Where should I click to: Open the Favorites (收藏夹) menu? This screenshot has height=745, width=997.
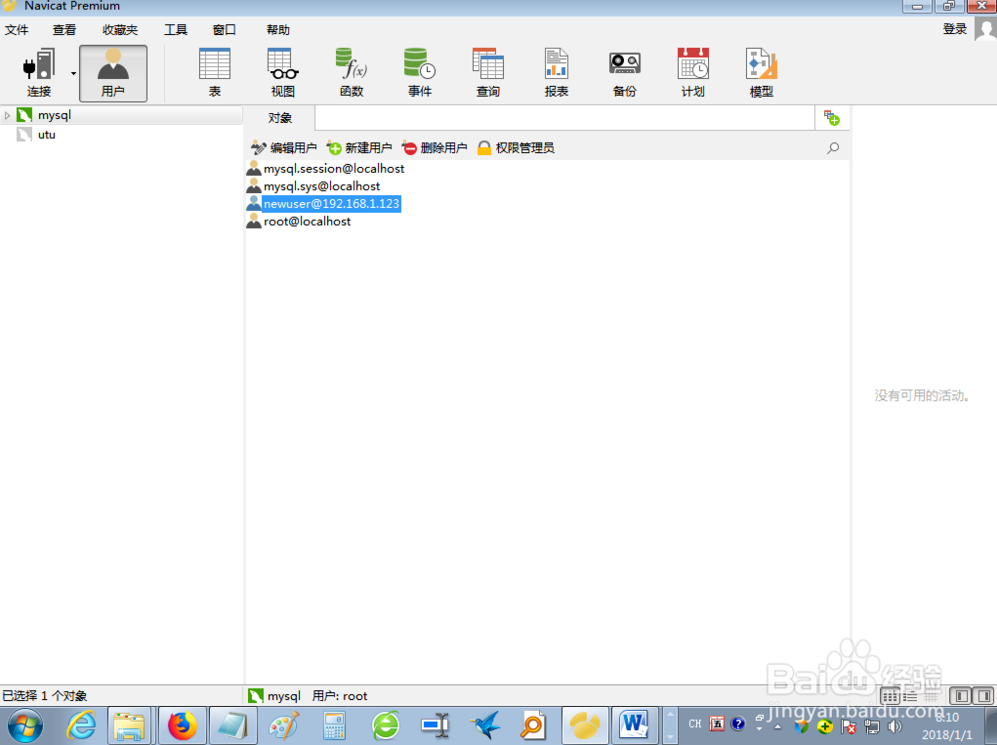120,30
